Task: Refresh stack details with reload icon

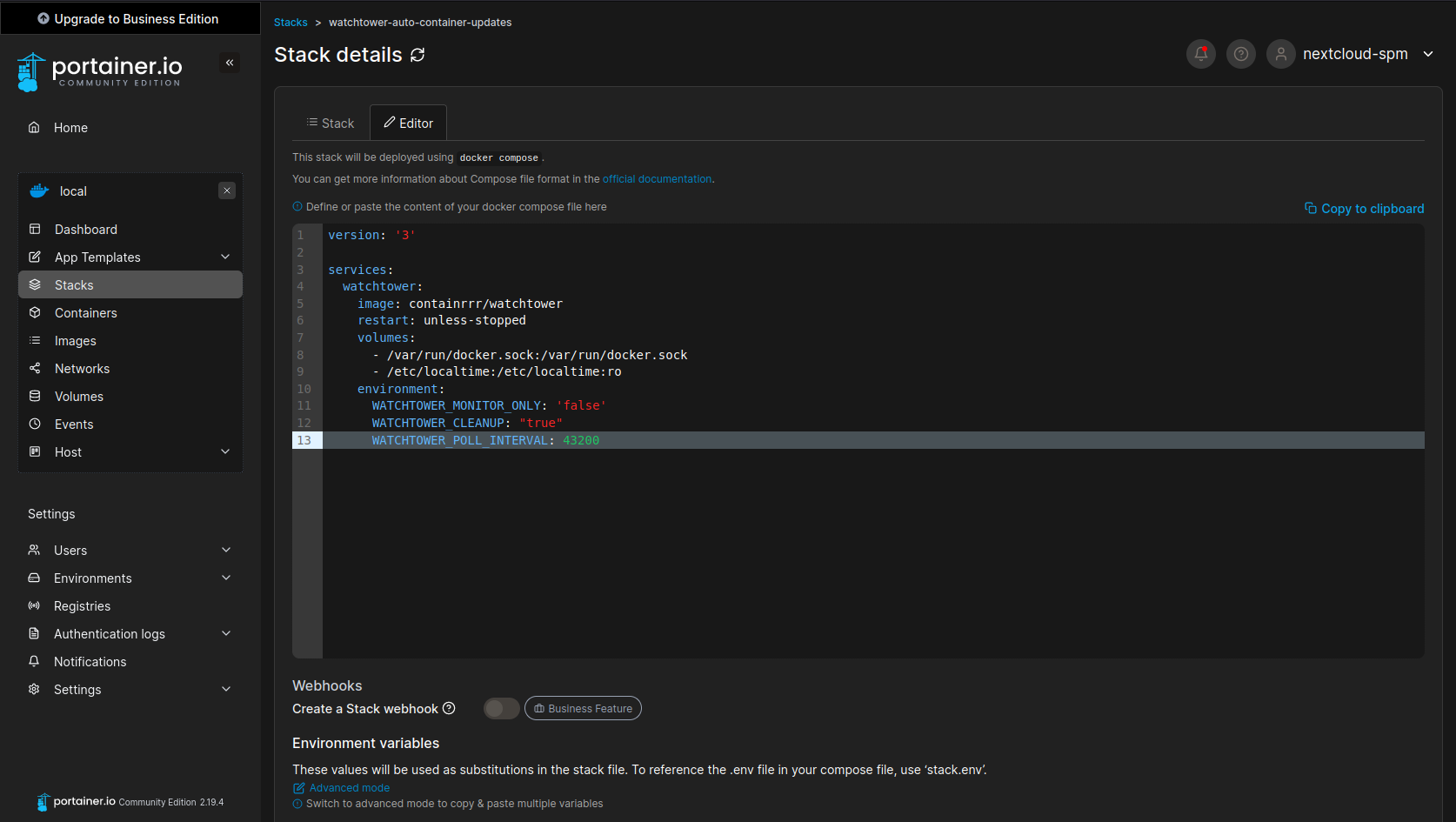Action: click(417, 55)
